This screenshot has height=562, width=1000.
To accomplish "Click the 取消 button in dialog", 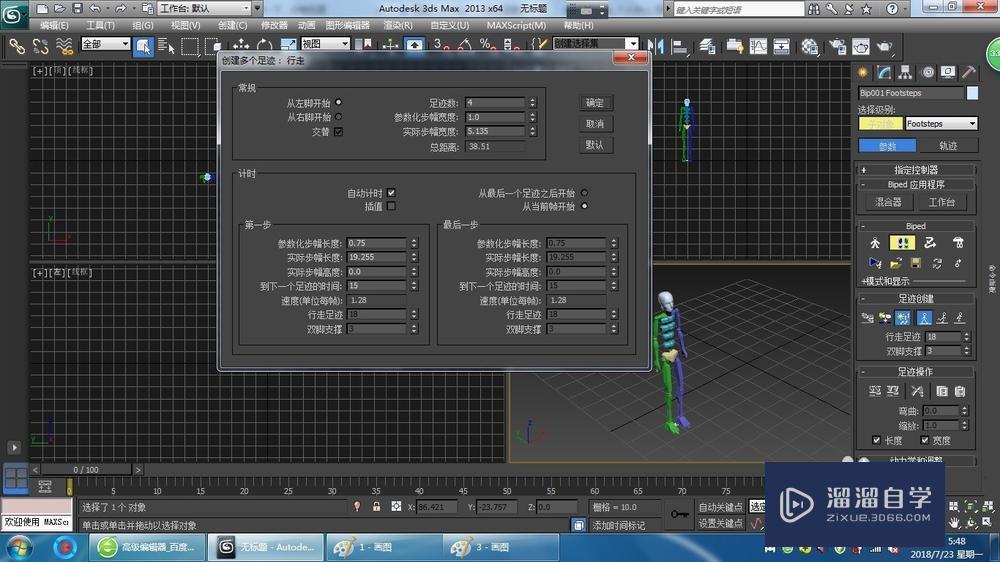I will (x=596, y=124).
